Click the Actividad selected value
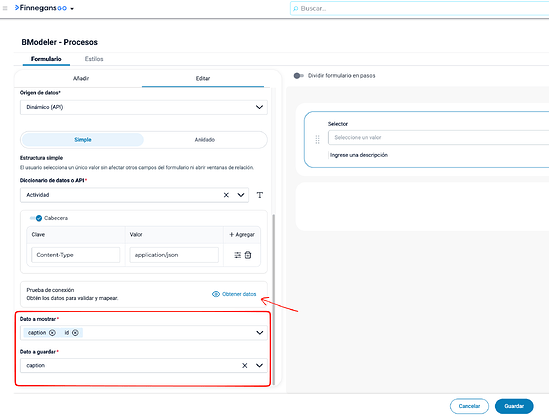This screenshot has width=549, height=419. [x=38, y=195]
